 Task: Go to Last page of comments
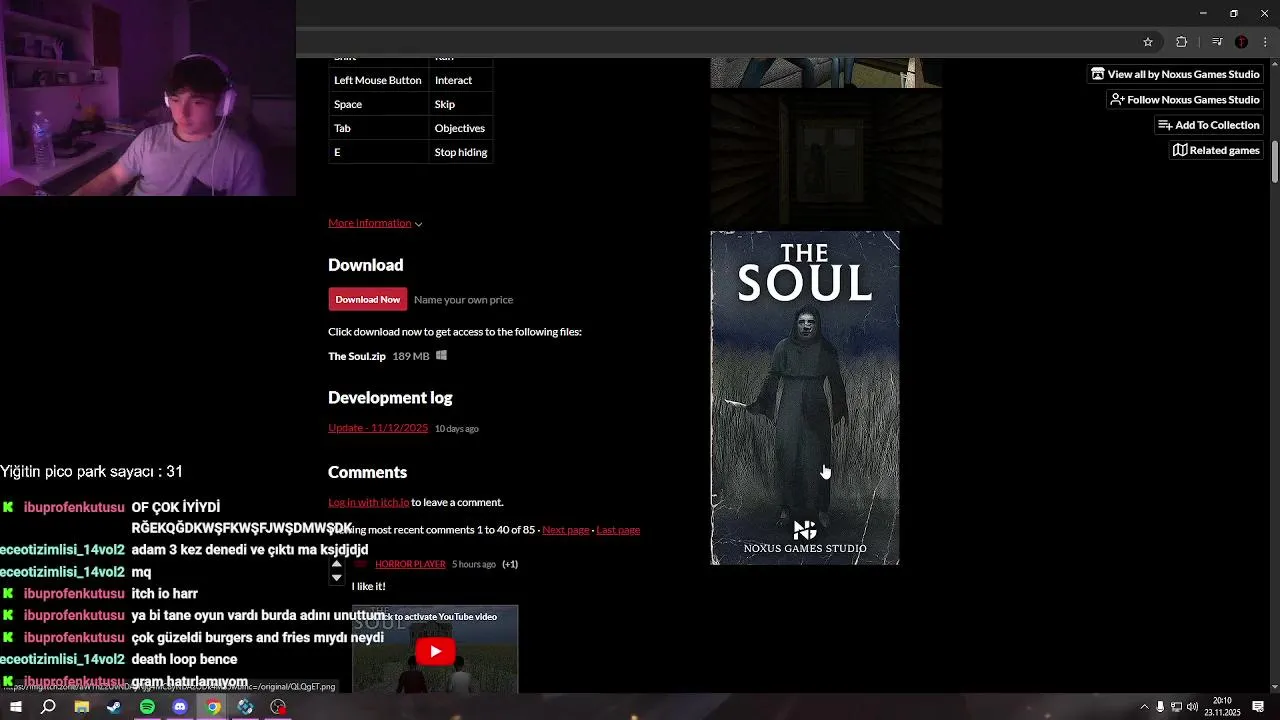[618, 529]
